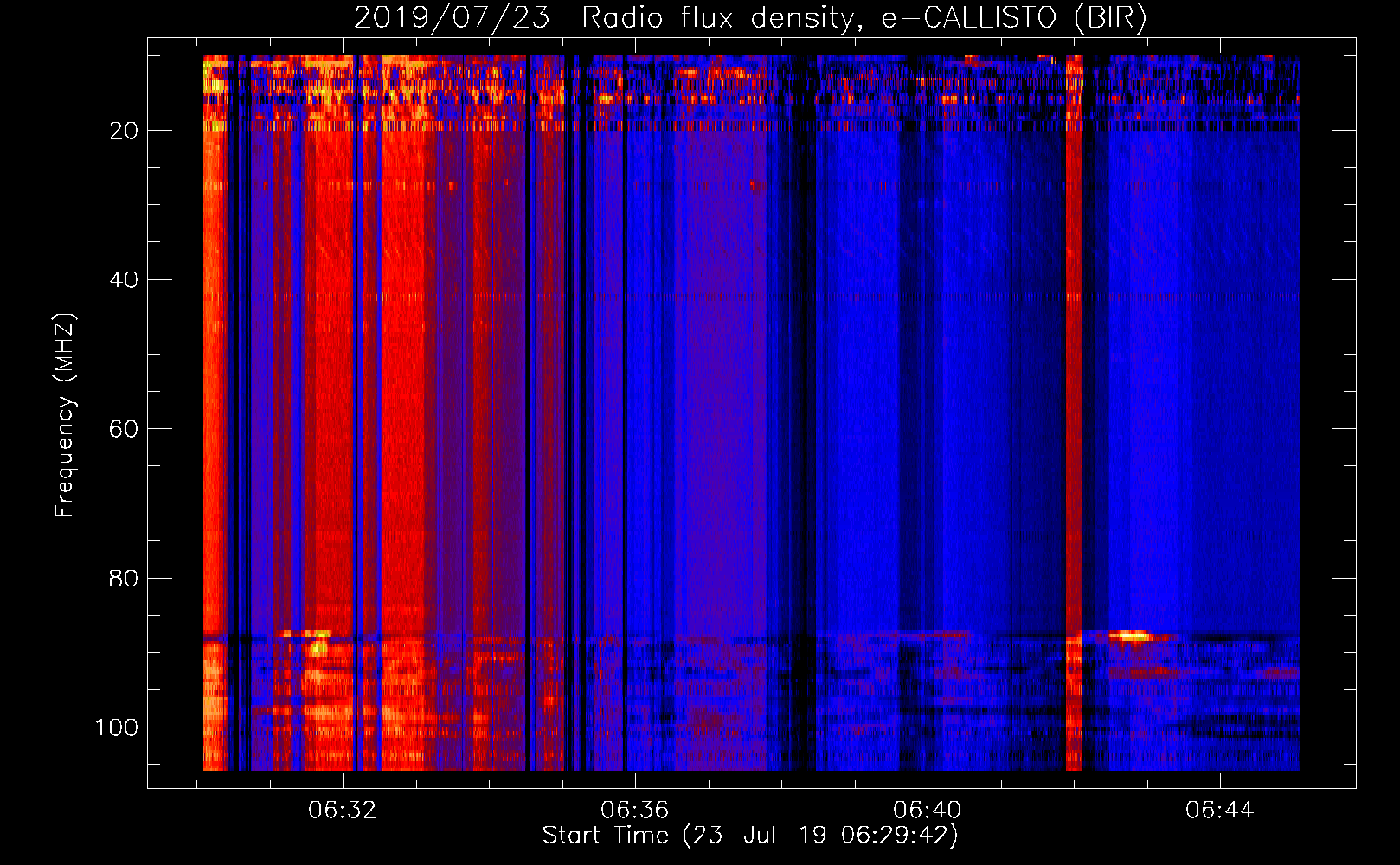This screenshot has width=1400, height=865.
Task: Click the 60 MHz frequency label
Action: tap(124, 429)
